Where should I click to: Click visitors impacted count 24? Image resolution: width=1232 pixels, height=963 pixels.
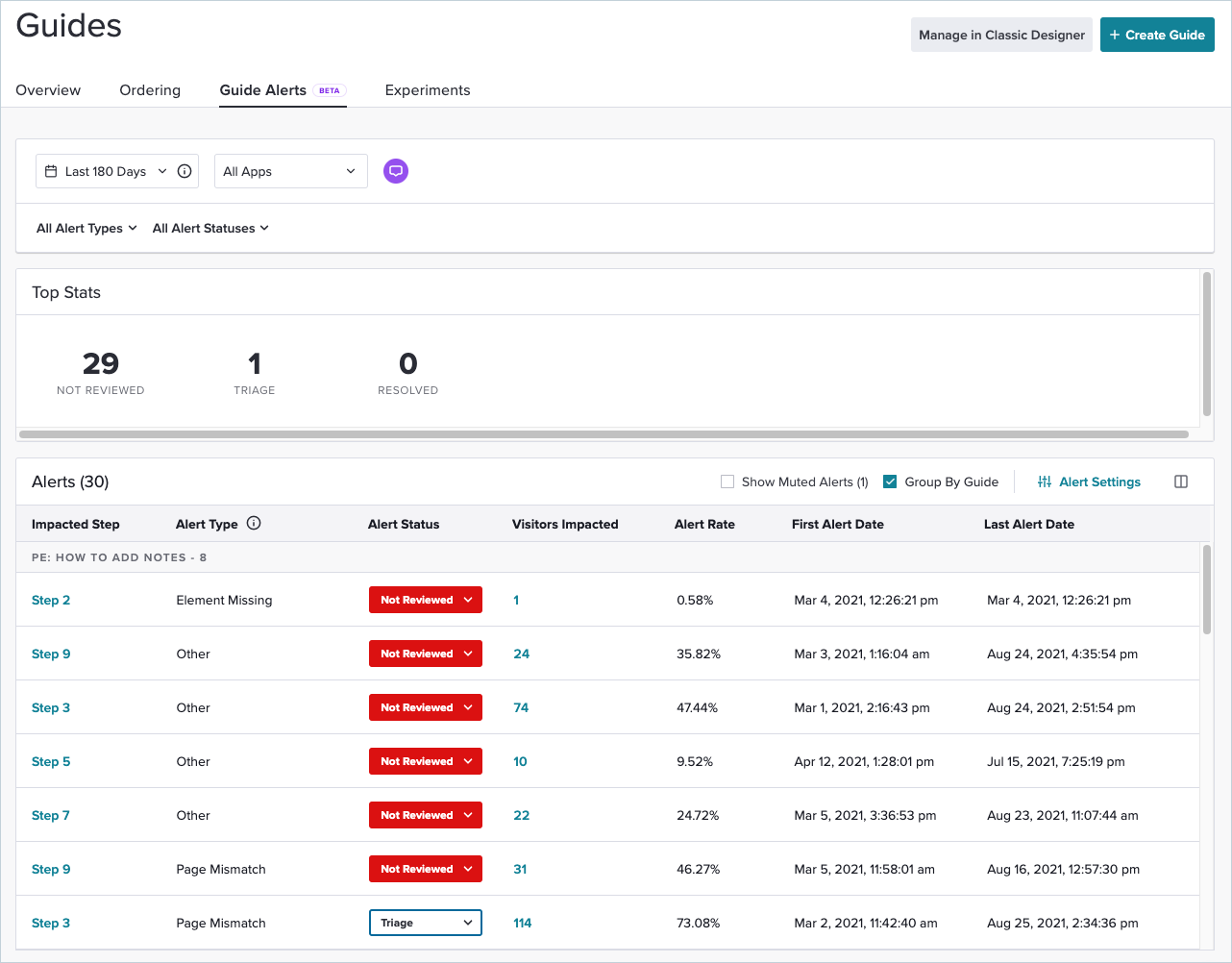coord(521,654)
